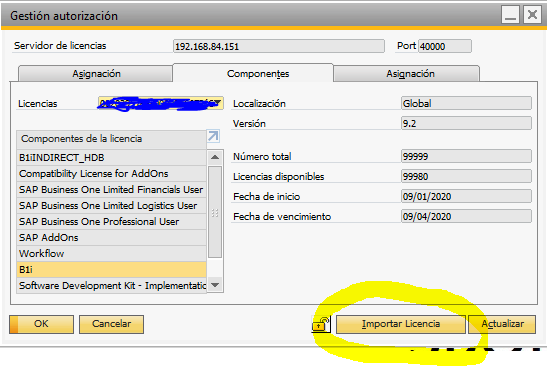Select Compatibility License for AddOns row
This screenshot has height=366, width=547.
pyautogui.click(x=112, y=174)
